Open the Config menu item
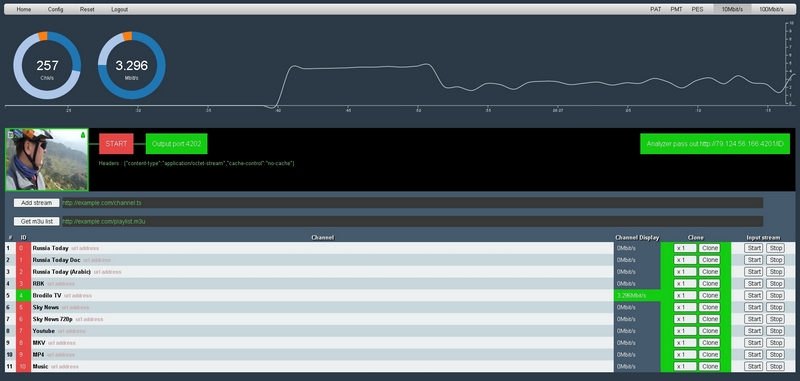The image size is (800, 381). 56,9
